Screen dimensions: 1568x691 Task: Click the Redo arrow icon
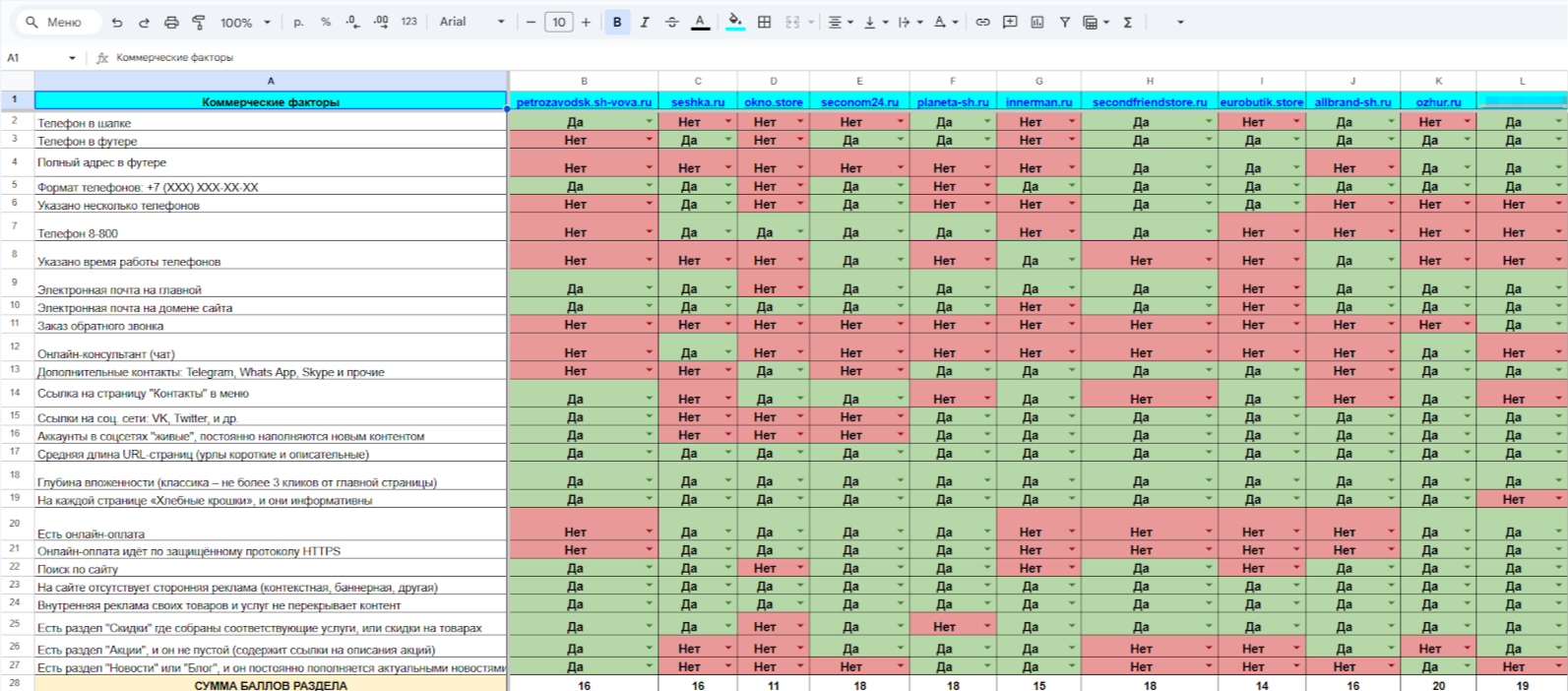click(x=144, y=22)
